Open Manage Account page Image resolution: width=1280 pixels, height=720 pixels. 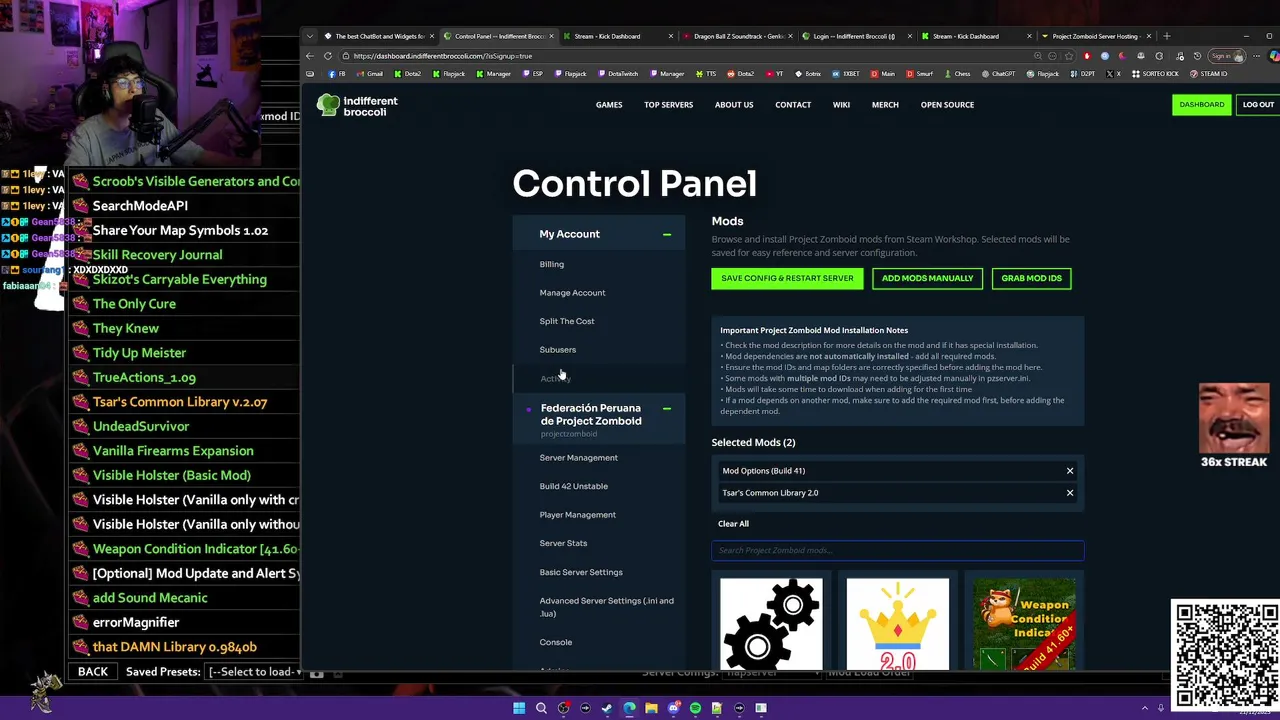click(x=573, y=293)
